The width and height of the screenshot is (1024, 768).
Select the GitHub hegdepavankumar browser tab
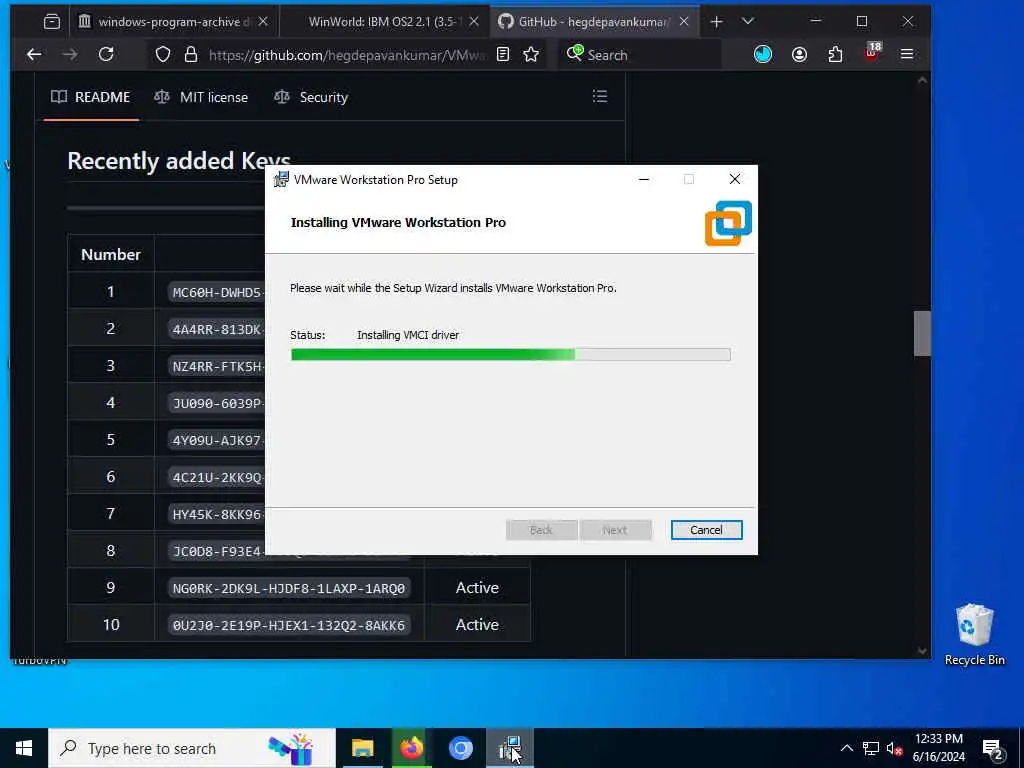tap(592, 22)
